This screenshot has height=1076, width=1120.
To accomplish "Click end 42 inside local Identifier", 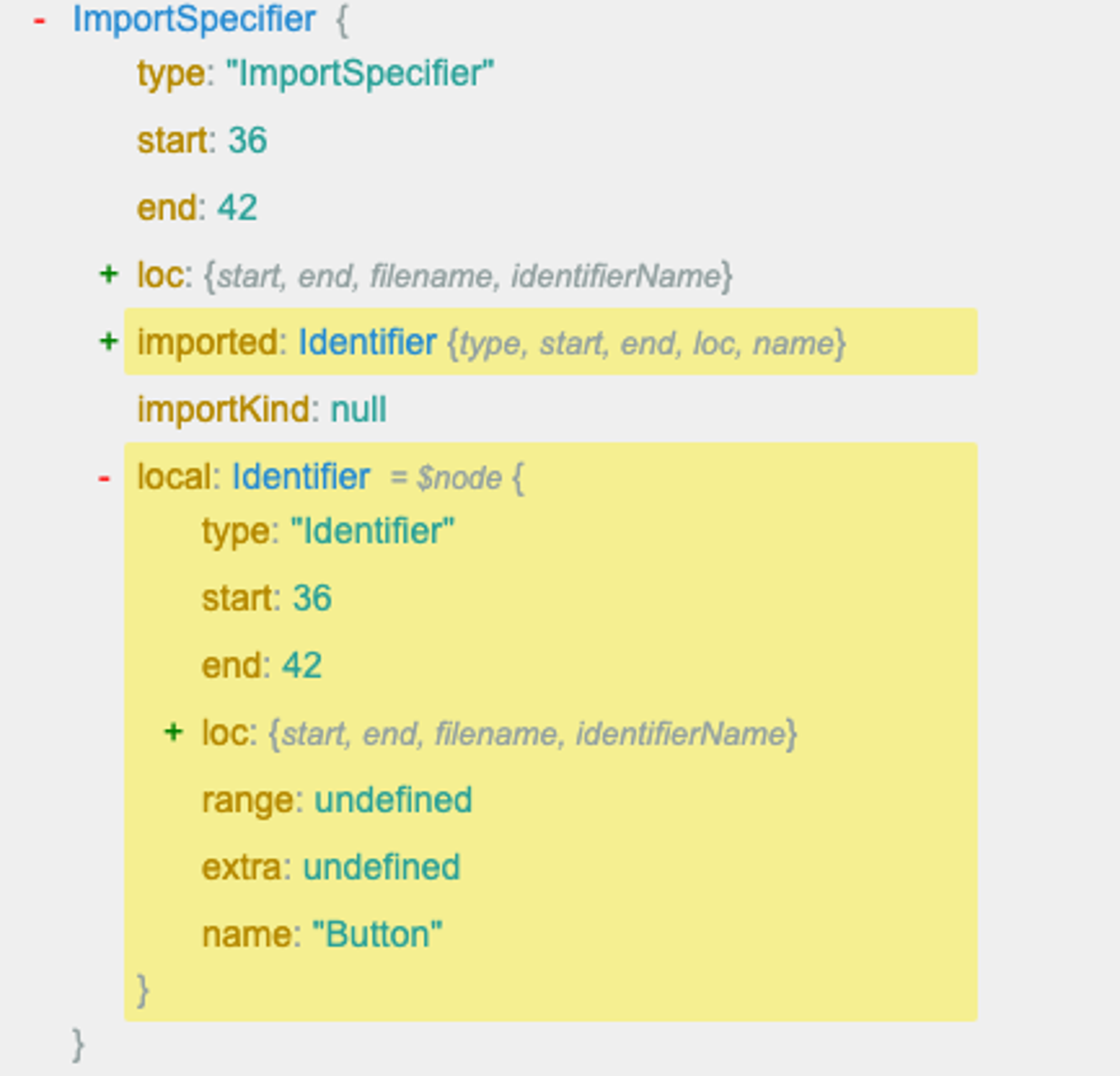I will pyautogui.click(x=302, y=666).
